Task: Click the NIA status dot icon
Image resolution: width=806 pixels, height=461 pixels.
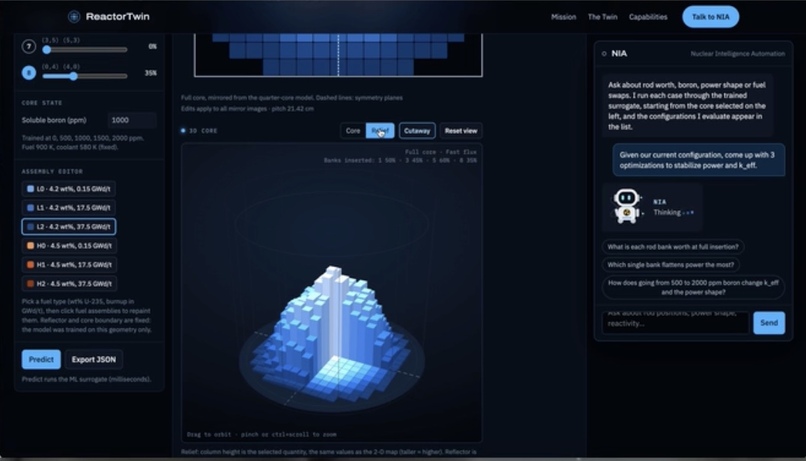Action: 604,53
